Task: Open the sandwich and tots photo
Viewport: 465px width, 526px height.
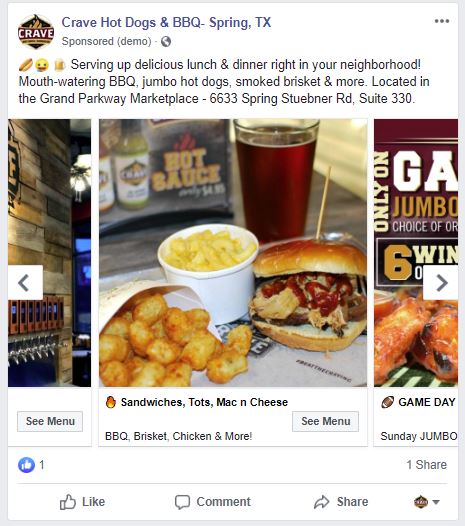Action: [233, 253]
